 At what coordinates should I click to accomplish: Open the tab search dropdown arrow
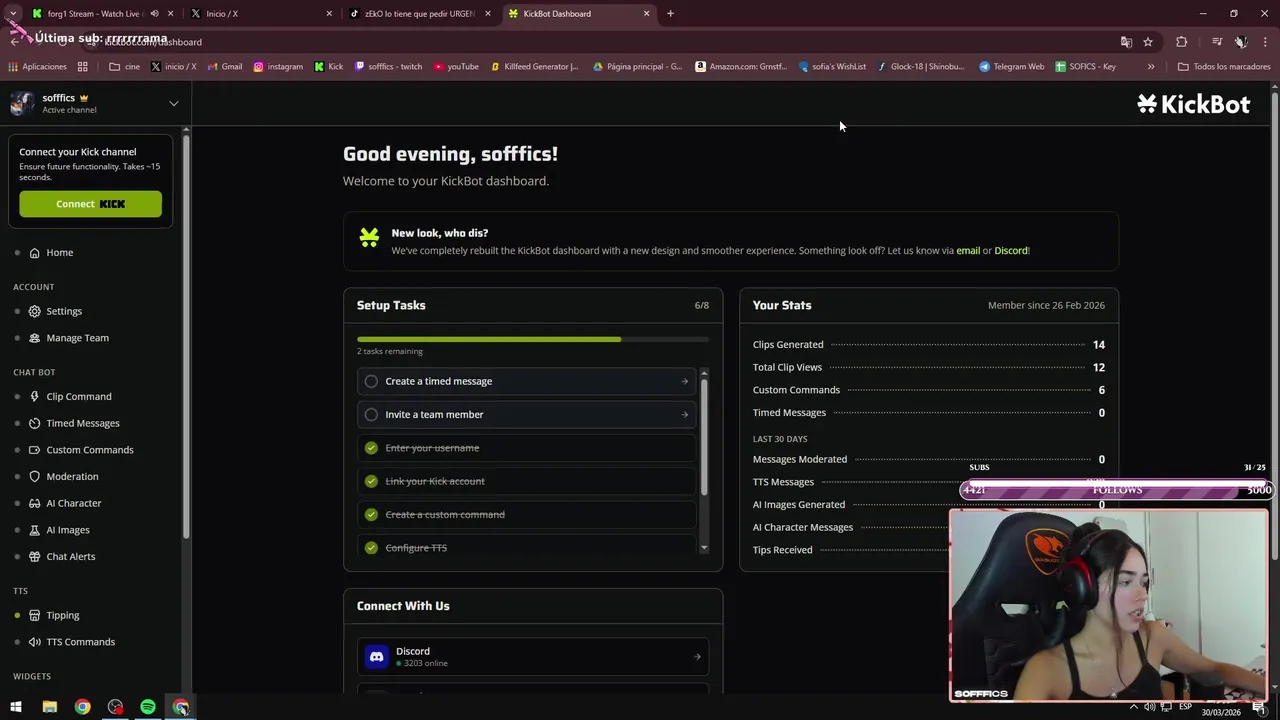pos(13,14)
